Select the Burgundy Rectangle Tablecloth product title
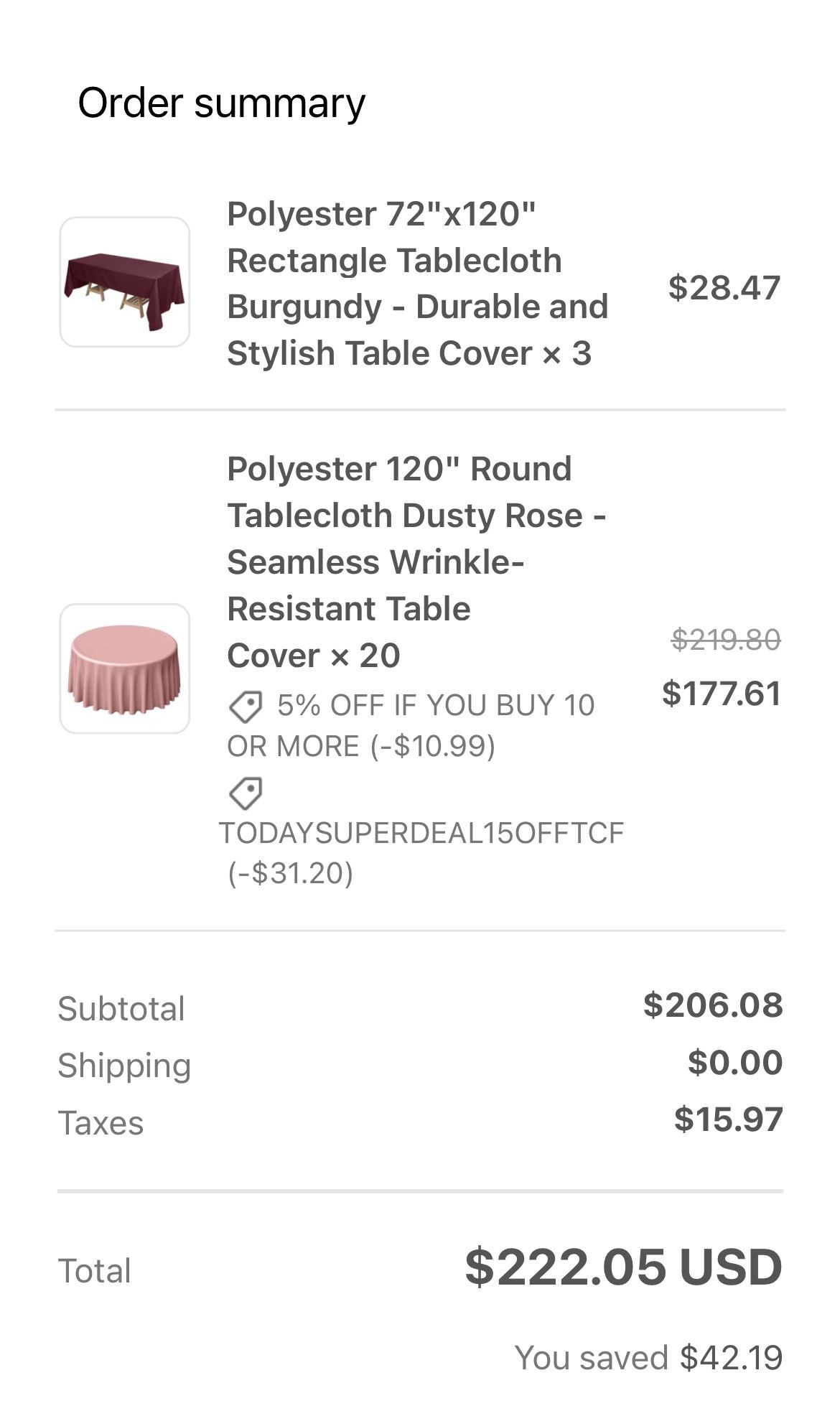 pos(417,283)
